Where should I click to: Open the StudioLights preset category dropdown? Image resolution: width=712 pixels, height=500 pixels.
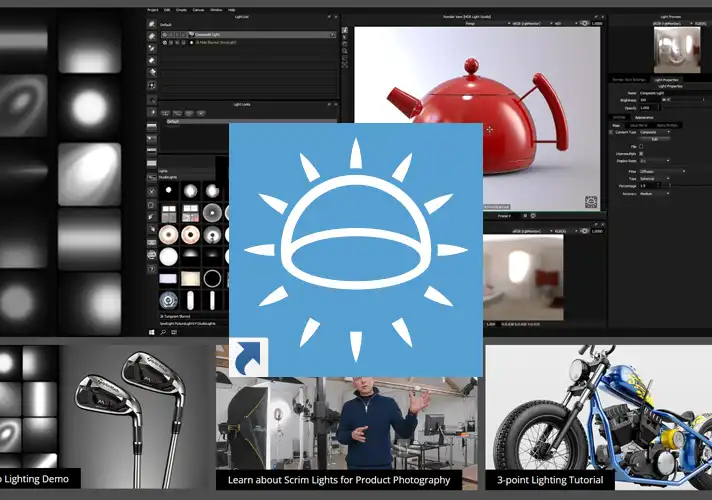pos(186,177)
